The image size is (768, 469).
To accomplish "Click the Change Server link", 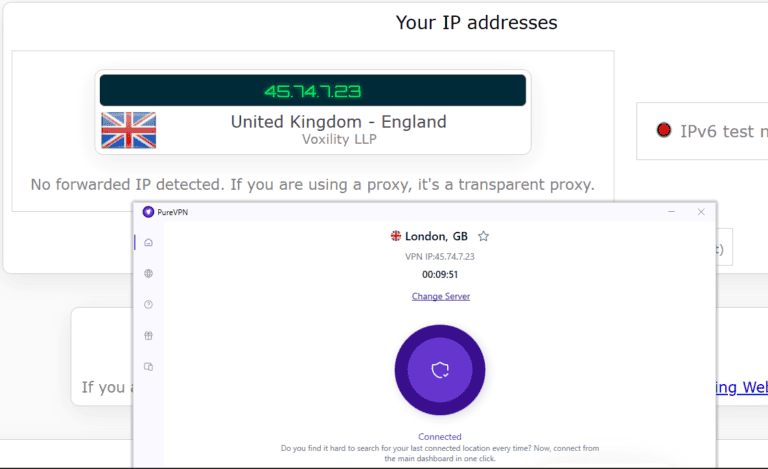I will 440,296.
